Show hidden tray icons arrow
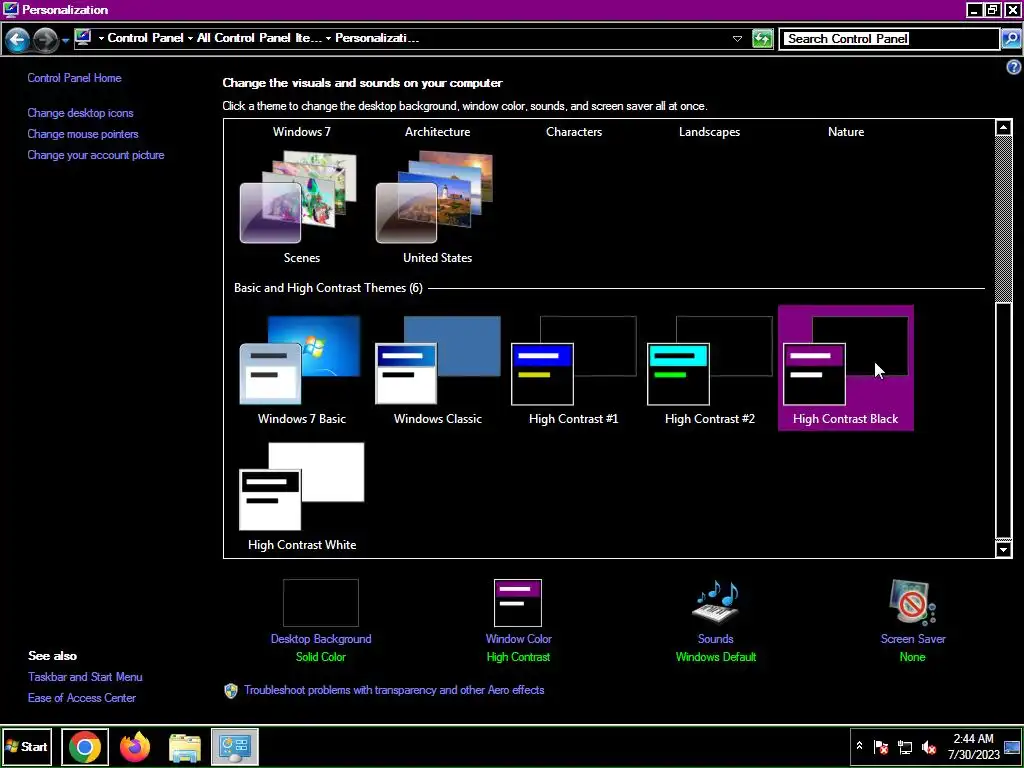 (x=859, y=746)
